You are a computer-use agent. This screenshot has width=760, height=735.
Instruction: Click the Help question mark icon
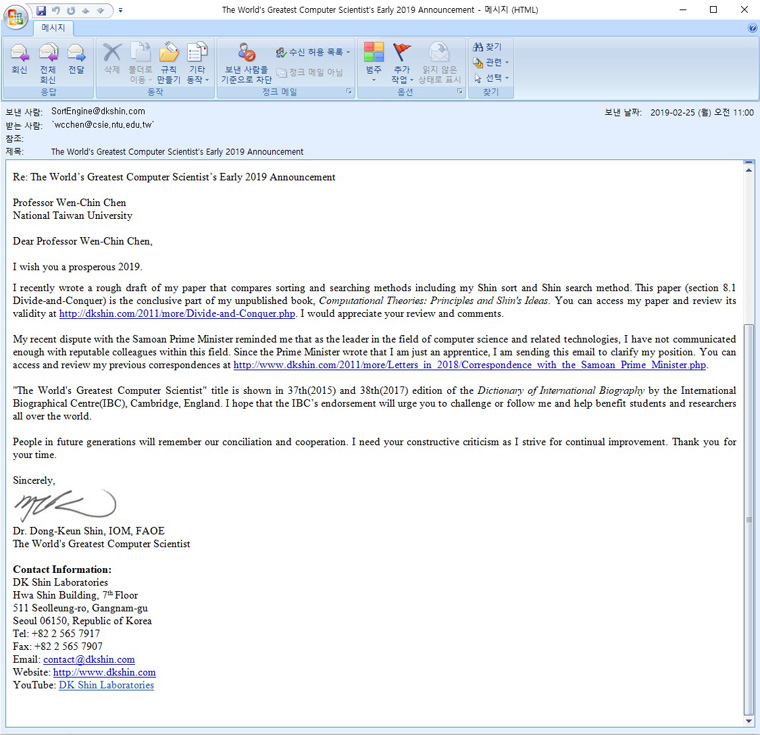click(x=751, y=28)
